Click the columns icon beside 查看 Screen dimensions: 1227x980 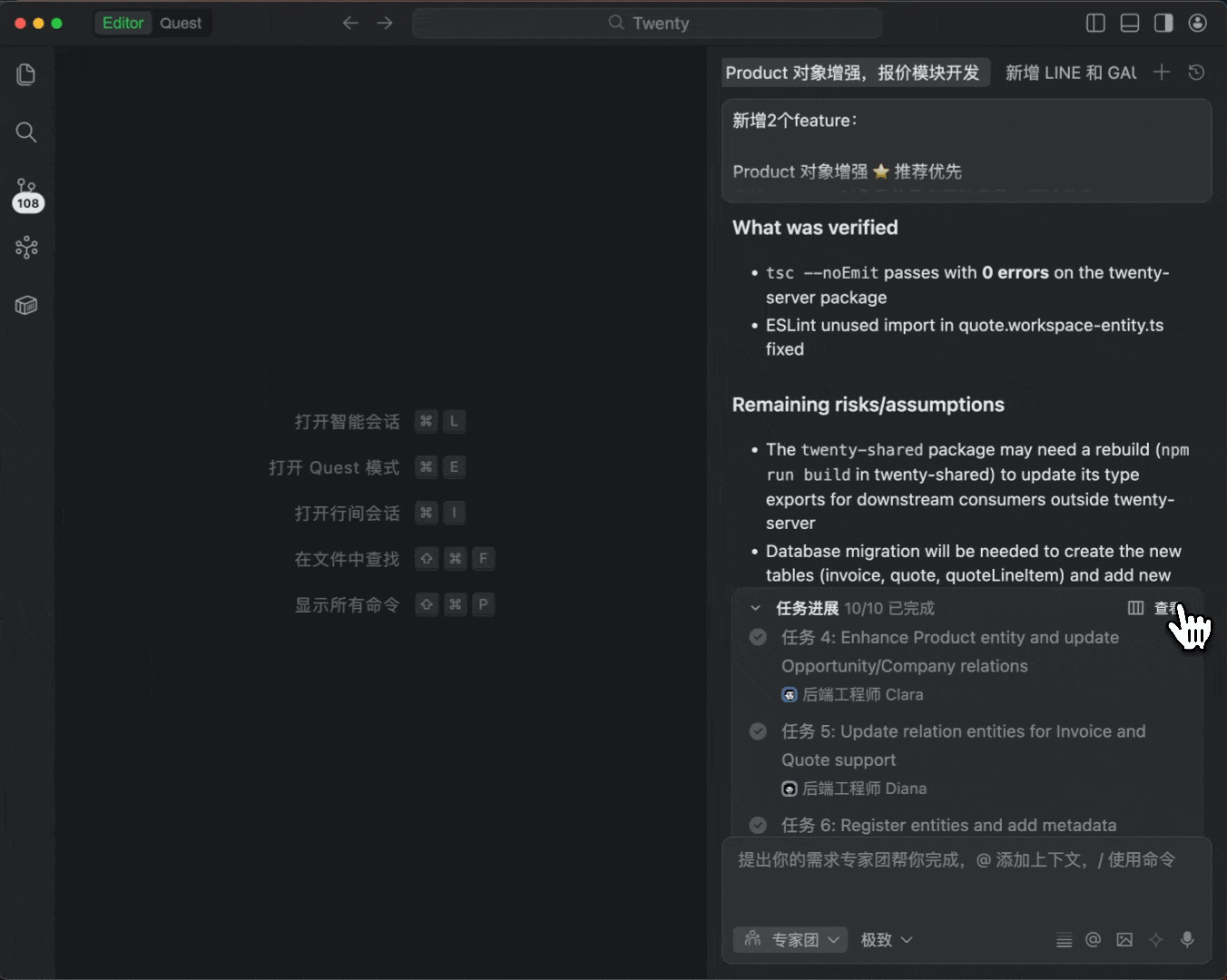coord(1135,608)
